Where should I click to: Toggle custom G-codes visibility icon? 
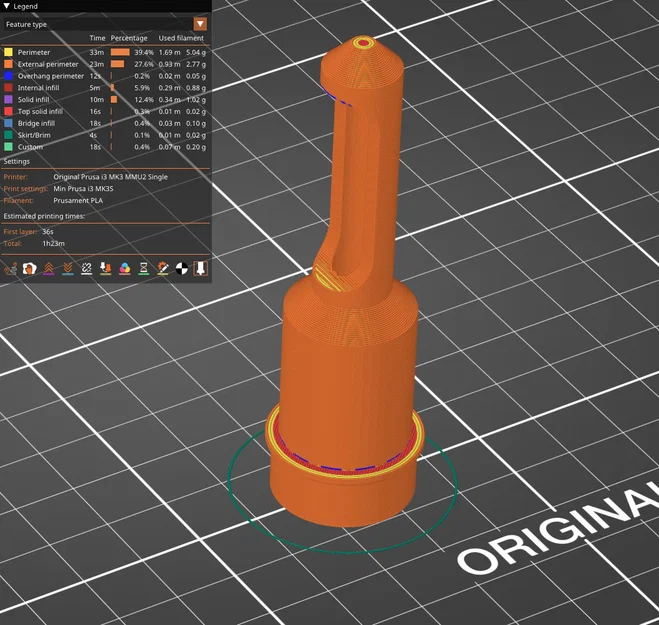[x=163, y=268]
